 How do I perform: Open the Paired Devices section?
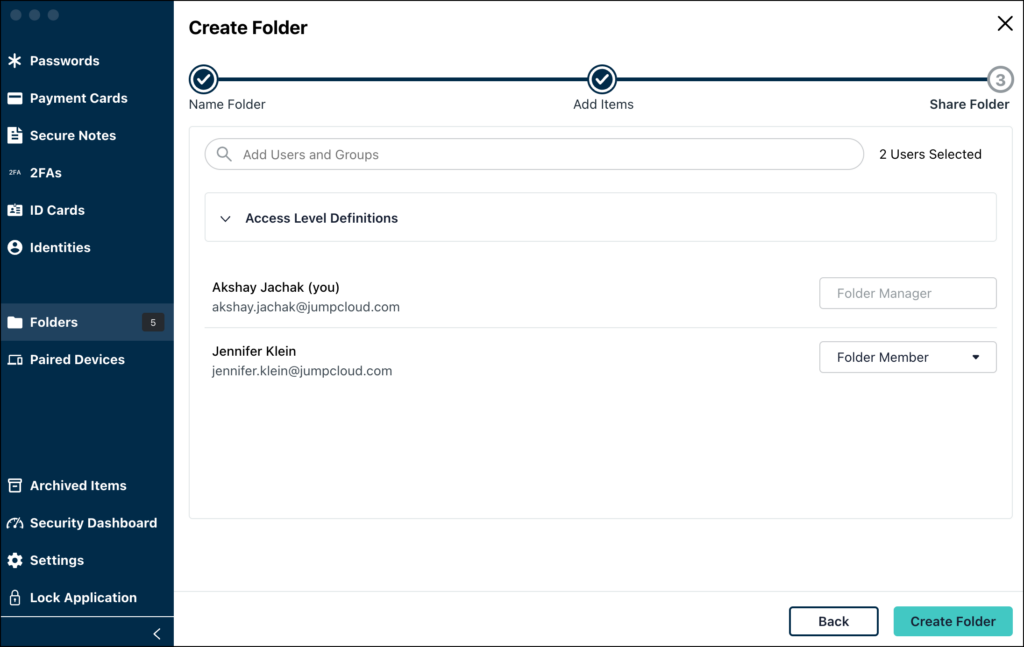pos(77,359)
